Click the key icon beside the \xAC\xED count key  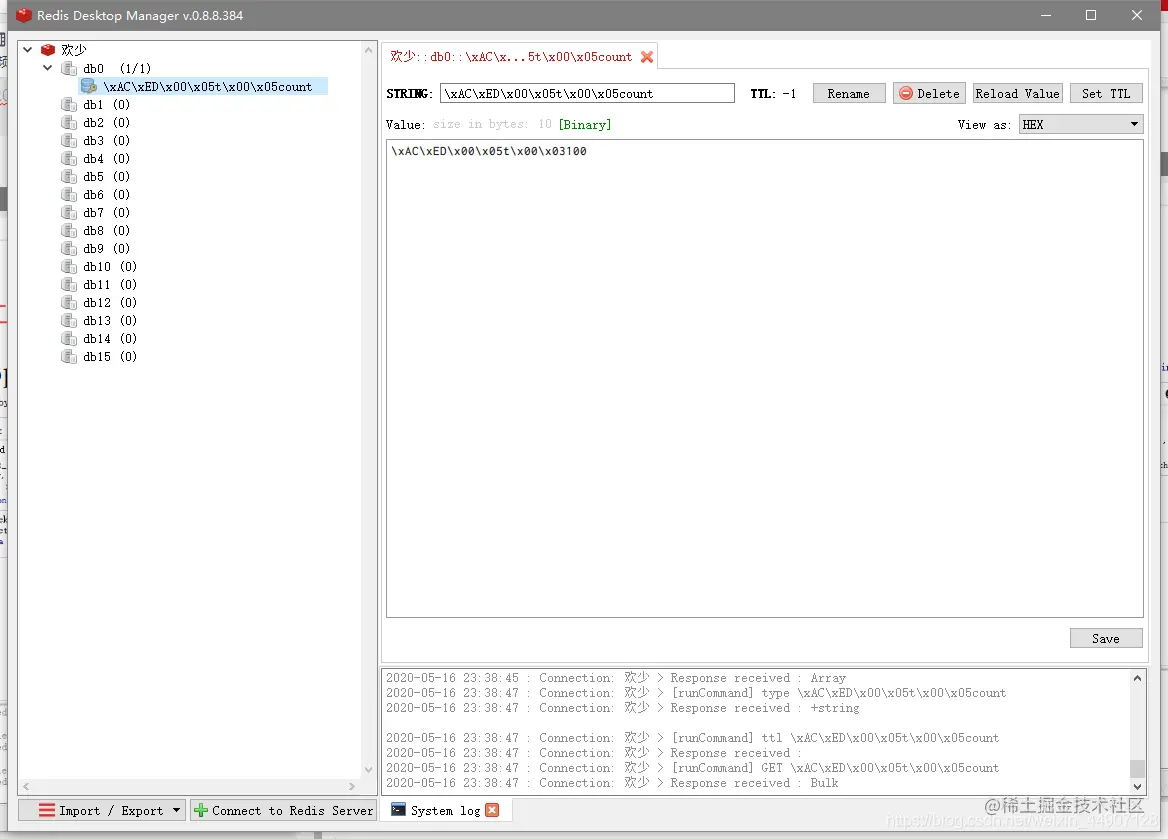pos(89,86)
